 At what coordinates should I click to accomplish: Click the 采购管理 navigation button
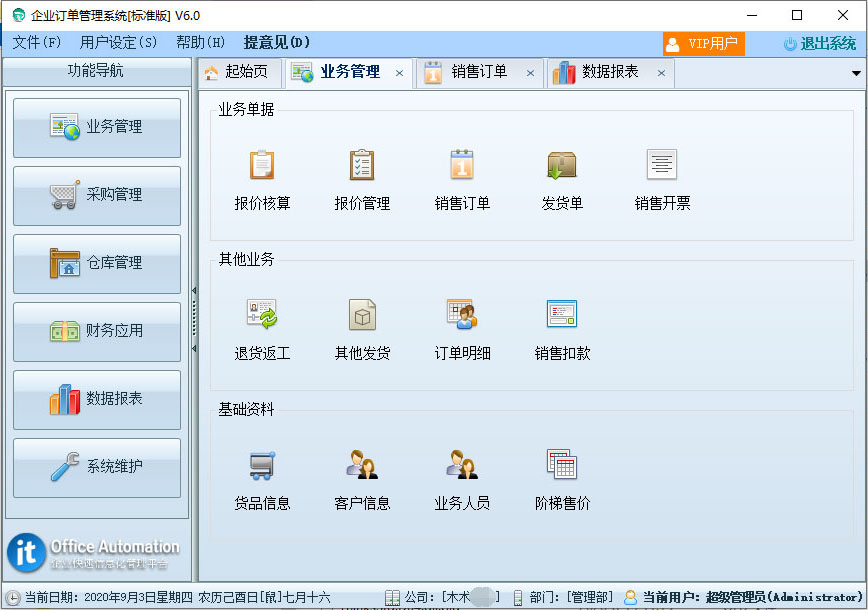pos(97,195)
